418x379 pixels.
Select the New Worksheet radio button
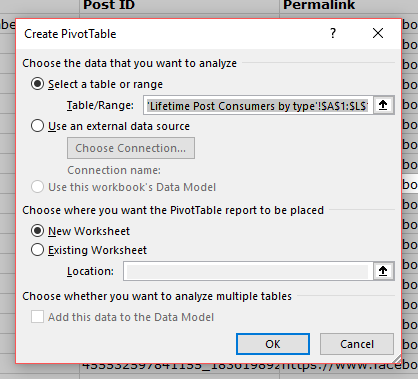pyautogui.click(x=37, y=231)
